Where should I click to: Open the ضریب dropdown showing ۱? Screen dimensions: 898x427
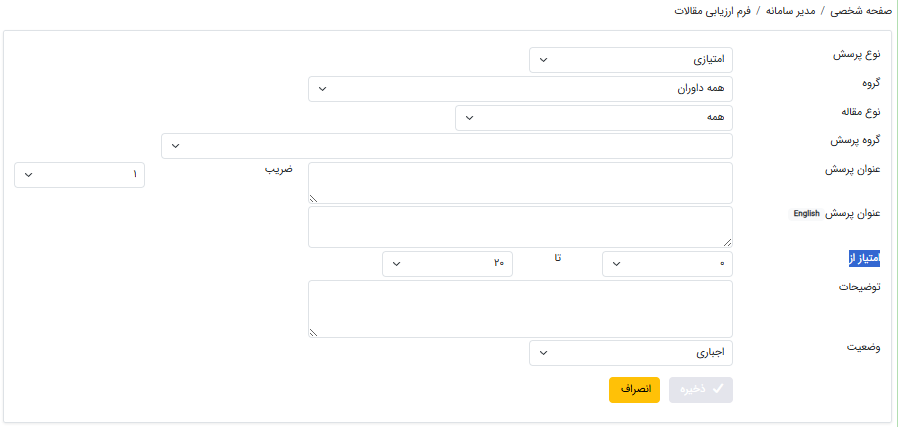click(x=80, y=175)
